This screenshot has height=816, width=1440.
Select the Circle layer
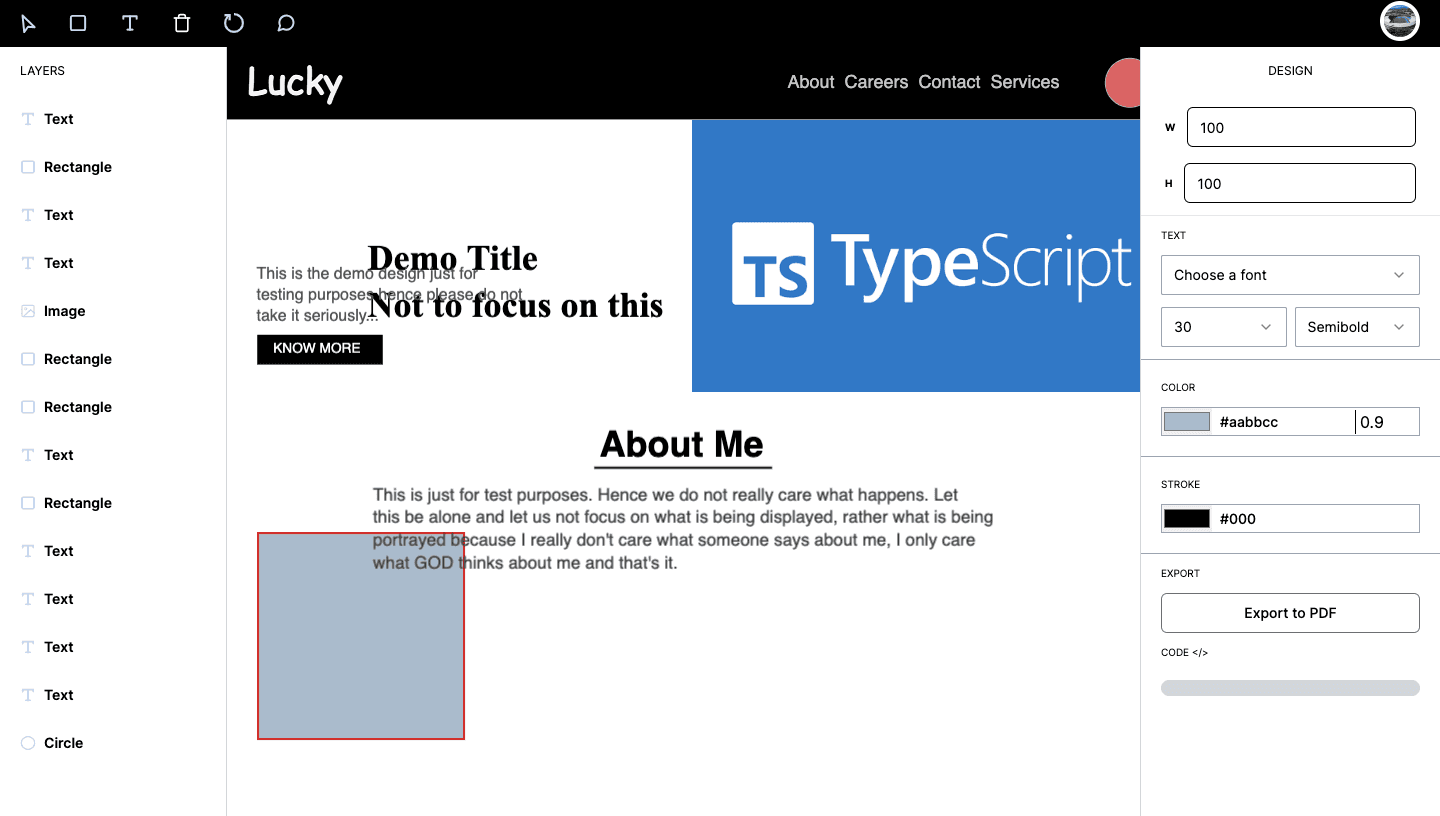113,743
